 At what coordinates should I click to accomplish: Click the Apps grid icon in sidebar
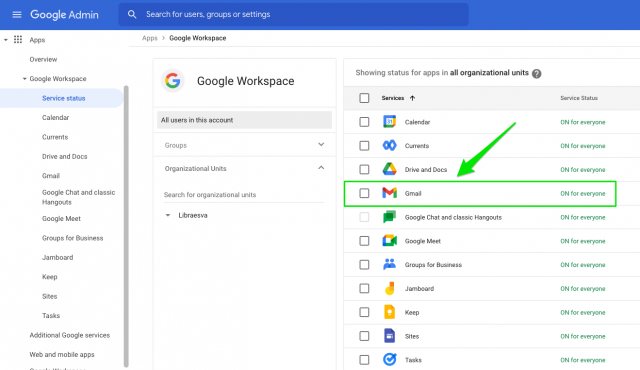tap(18, 40)
